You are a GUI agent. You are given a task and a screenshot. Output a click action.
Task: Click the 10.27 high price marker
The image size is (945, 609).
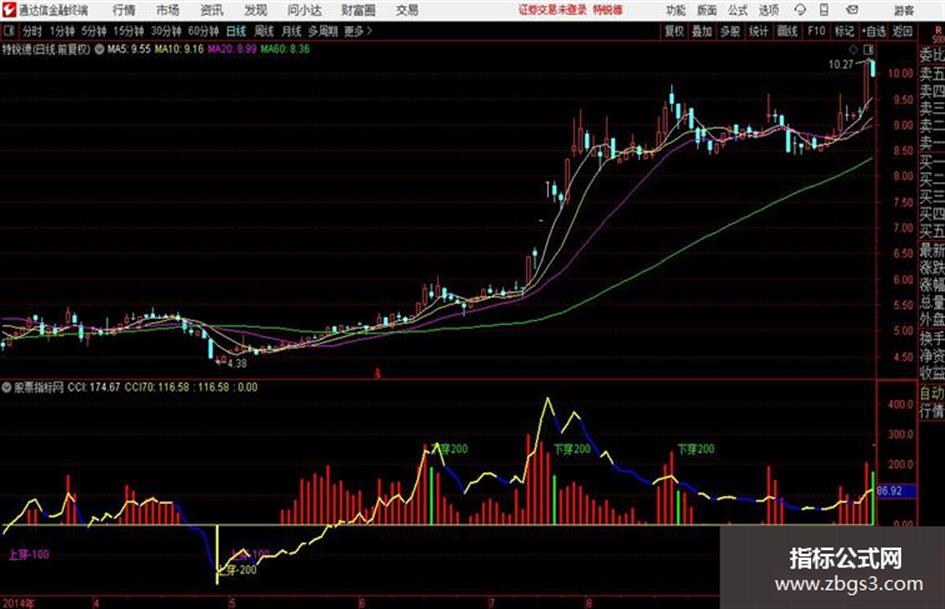point(841,65)
